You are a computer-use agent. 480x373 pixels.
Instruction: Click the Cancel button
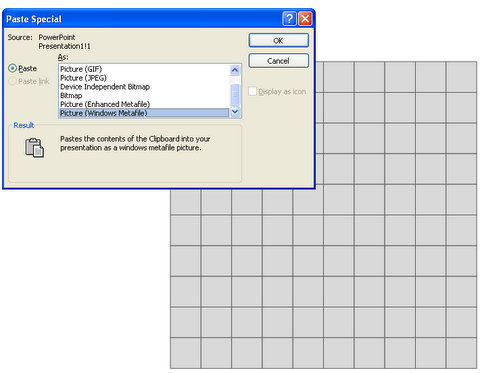point(278,61)
